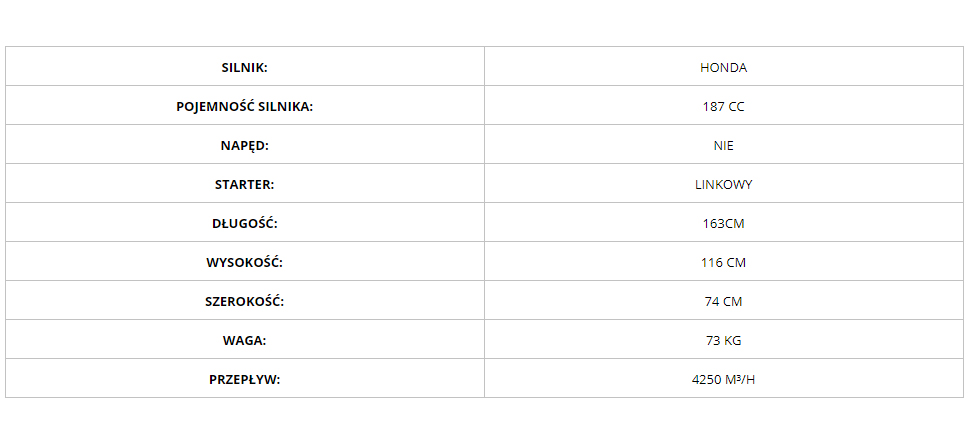This screenshot has height=442, width=968.
Task: Click the PRZEPŁYW: label
Action: 244,379
